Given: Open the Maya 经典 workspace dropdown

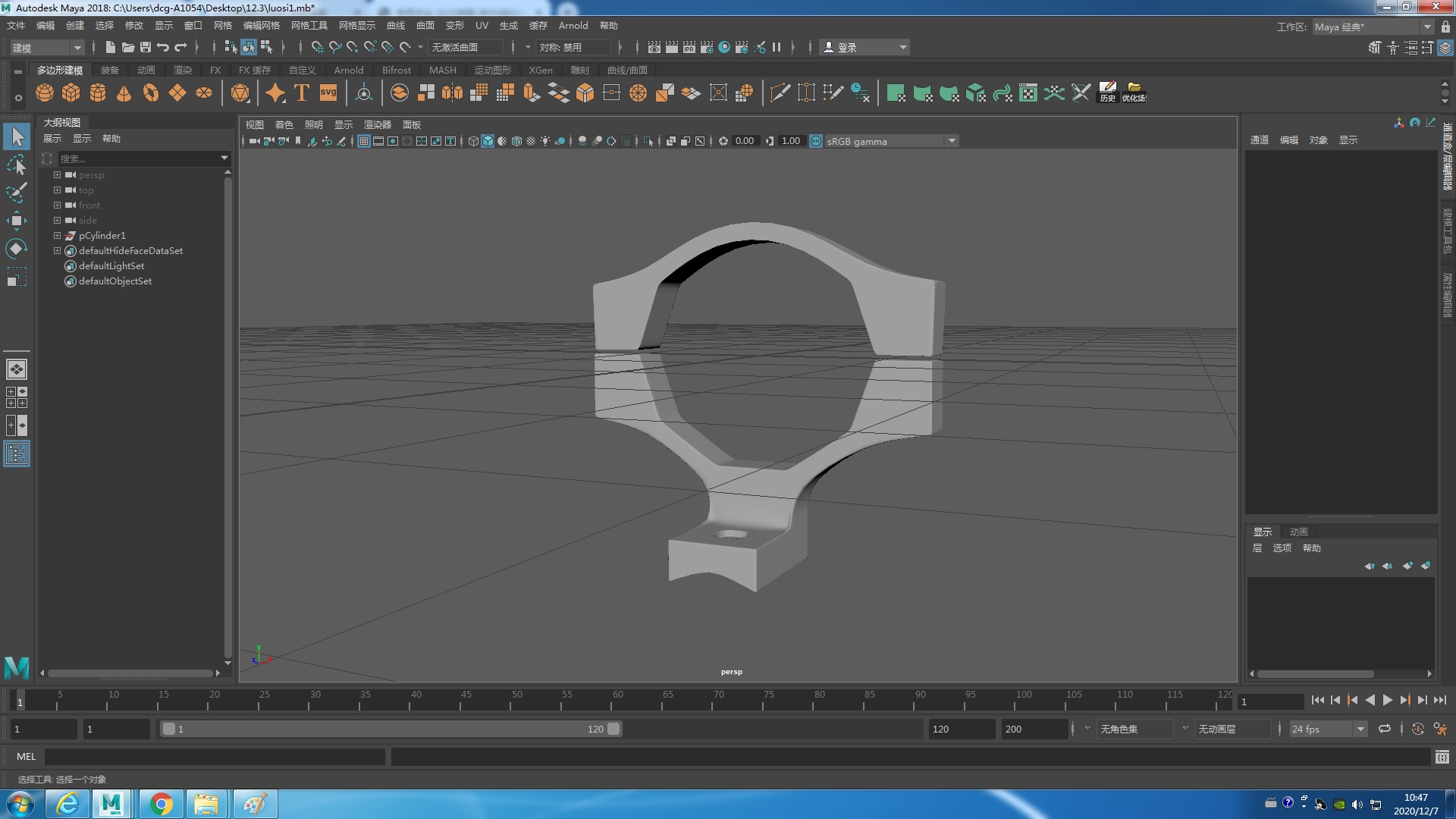Looking at the screenshot, I should point(1373,27).
